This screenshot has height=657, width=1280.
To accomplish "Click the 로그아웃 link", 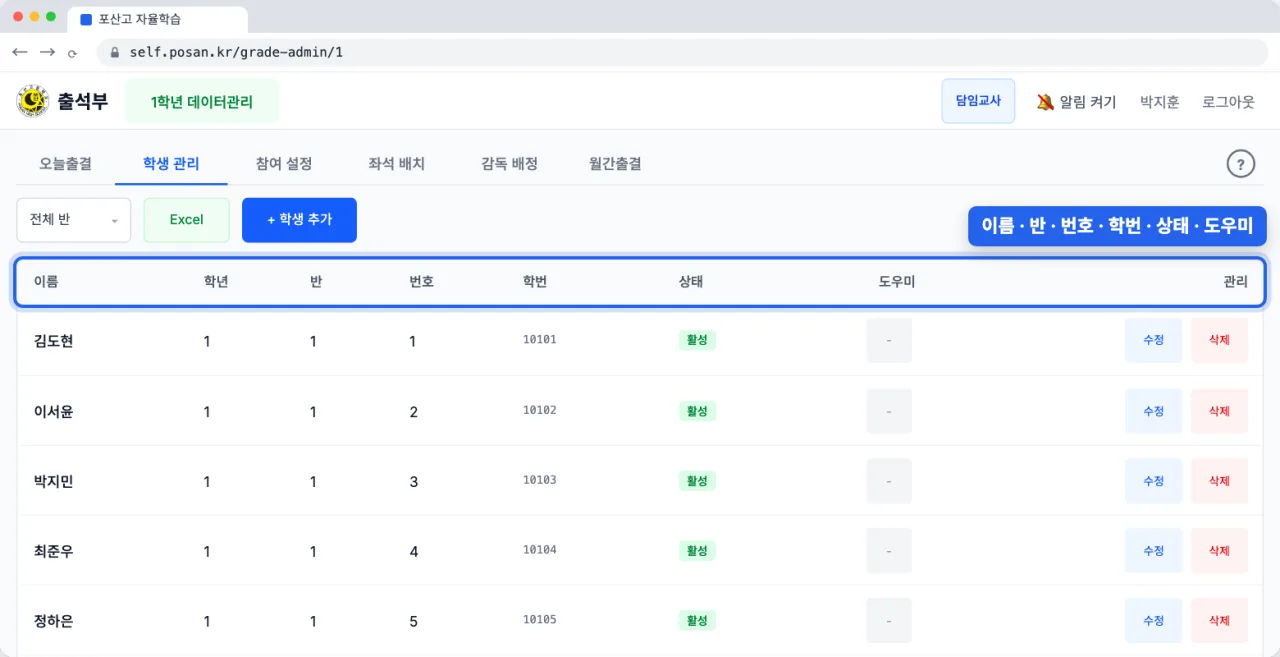I will [1228, 102].
